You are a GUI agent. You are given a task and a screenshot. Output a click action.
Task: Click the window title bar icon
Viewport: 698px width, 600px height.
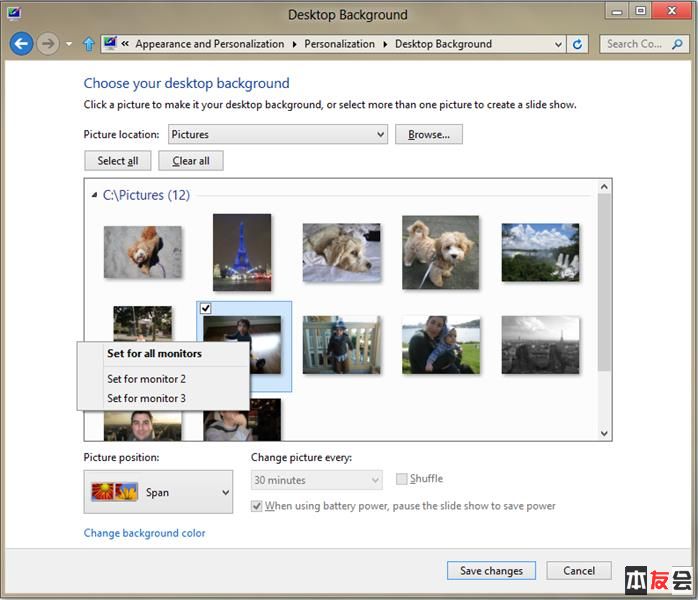click(14, 14)
